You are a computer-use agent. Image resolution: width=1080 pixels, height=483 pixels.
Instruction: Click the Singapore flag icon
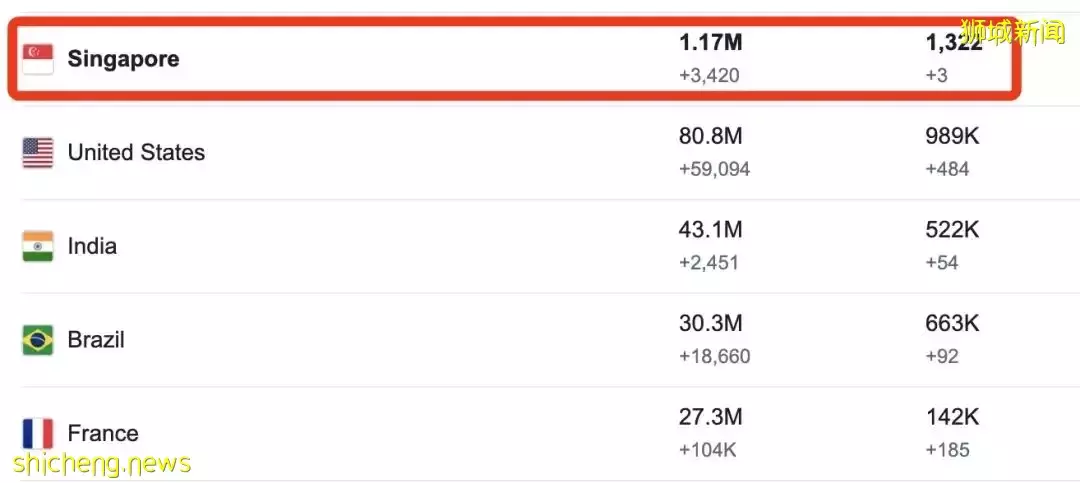(x=38, y=59)
